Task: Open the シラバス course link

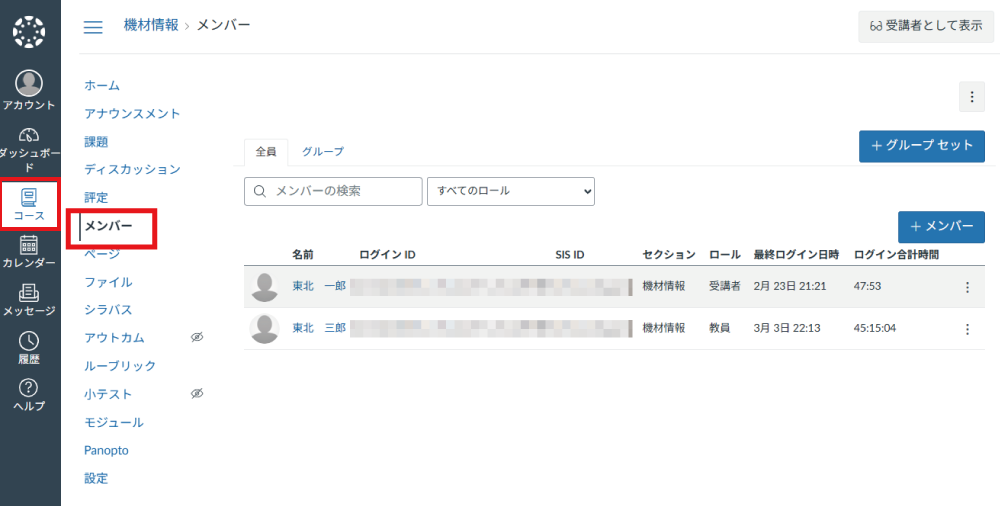Action: 108,309
